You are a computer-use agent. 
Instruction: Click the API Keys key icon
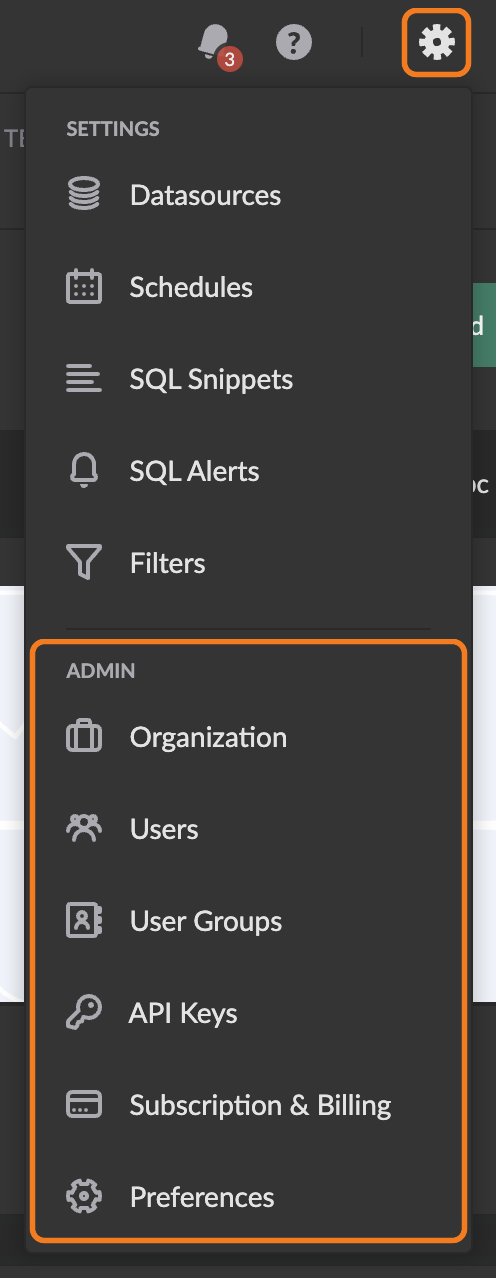pos(84,1013)
